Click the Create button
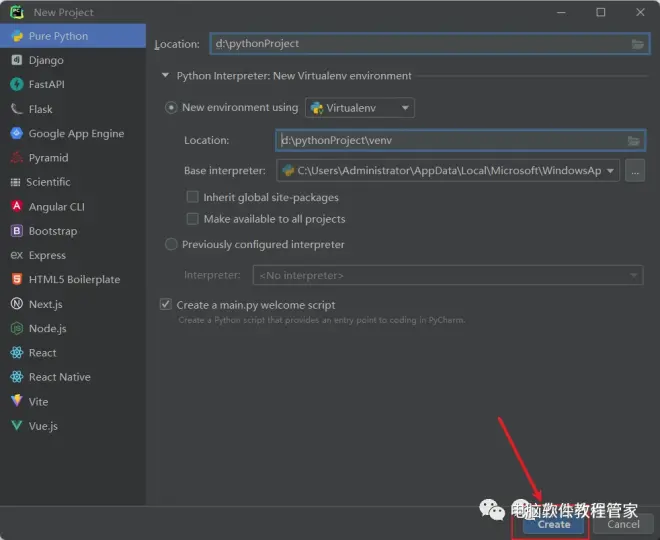The image size is (660, 540). [x=554, y=524]
